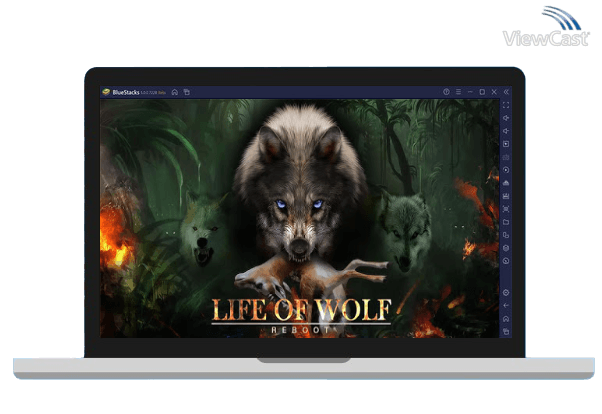Click the Life of Wolf game splash screen
602x414 pixels.
coord(299,219)
